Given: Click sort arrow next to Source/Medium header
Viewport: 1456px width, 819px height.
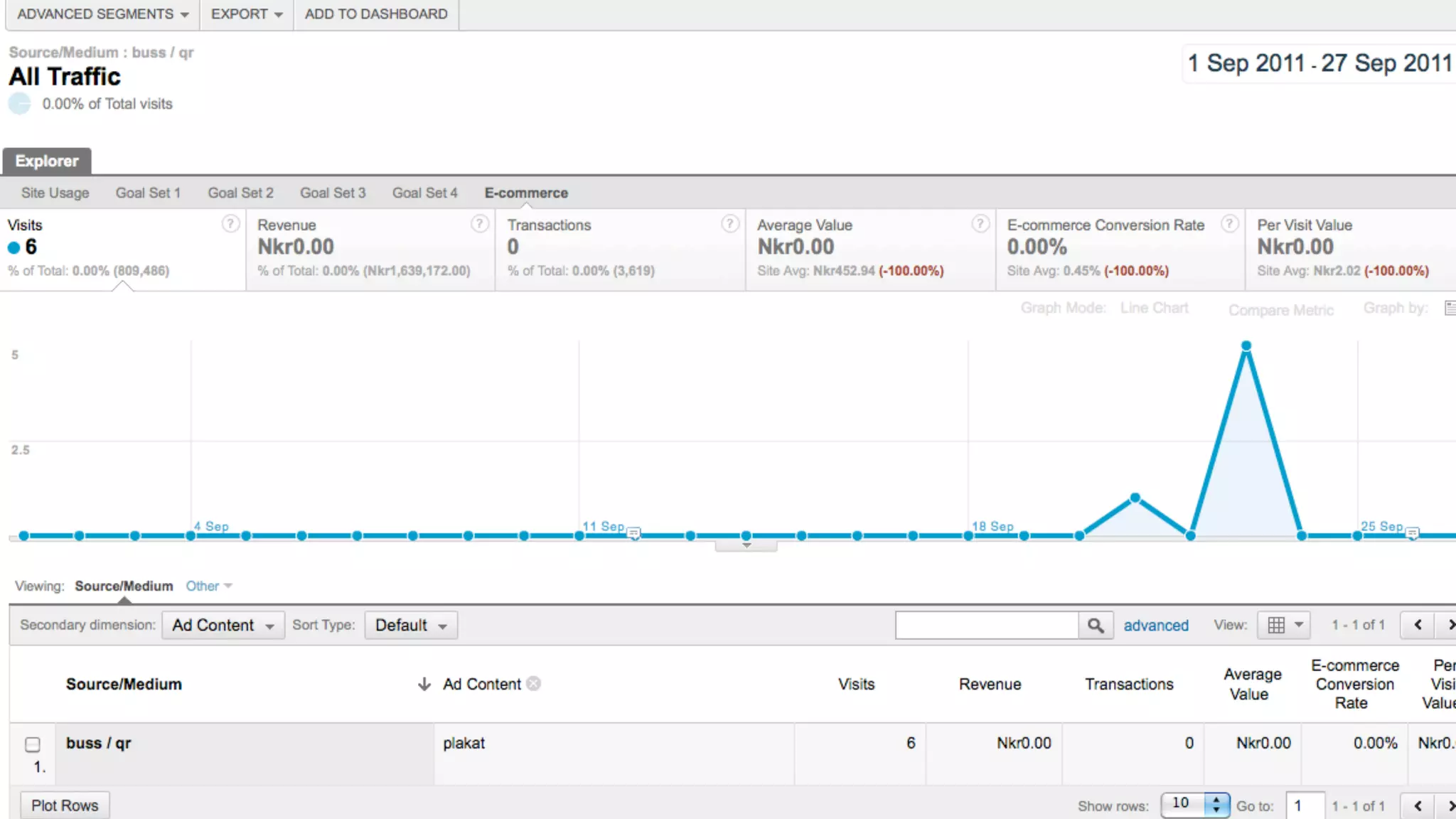Looking at the screenshot, I should (x=424, y=684).
